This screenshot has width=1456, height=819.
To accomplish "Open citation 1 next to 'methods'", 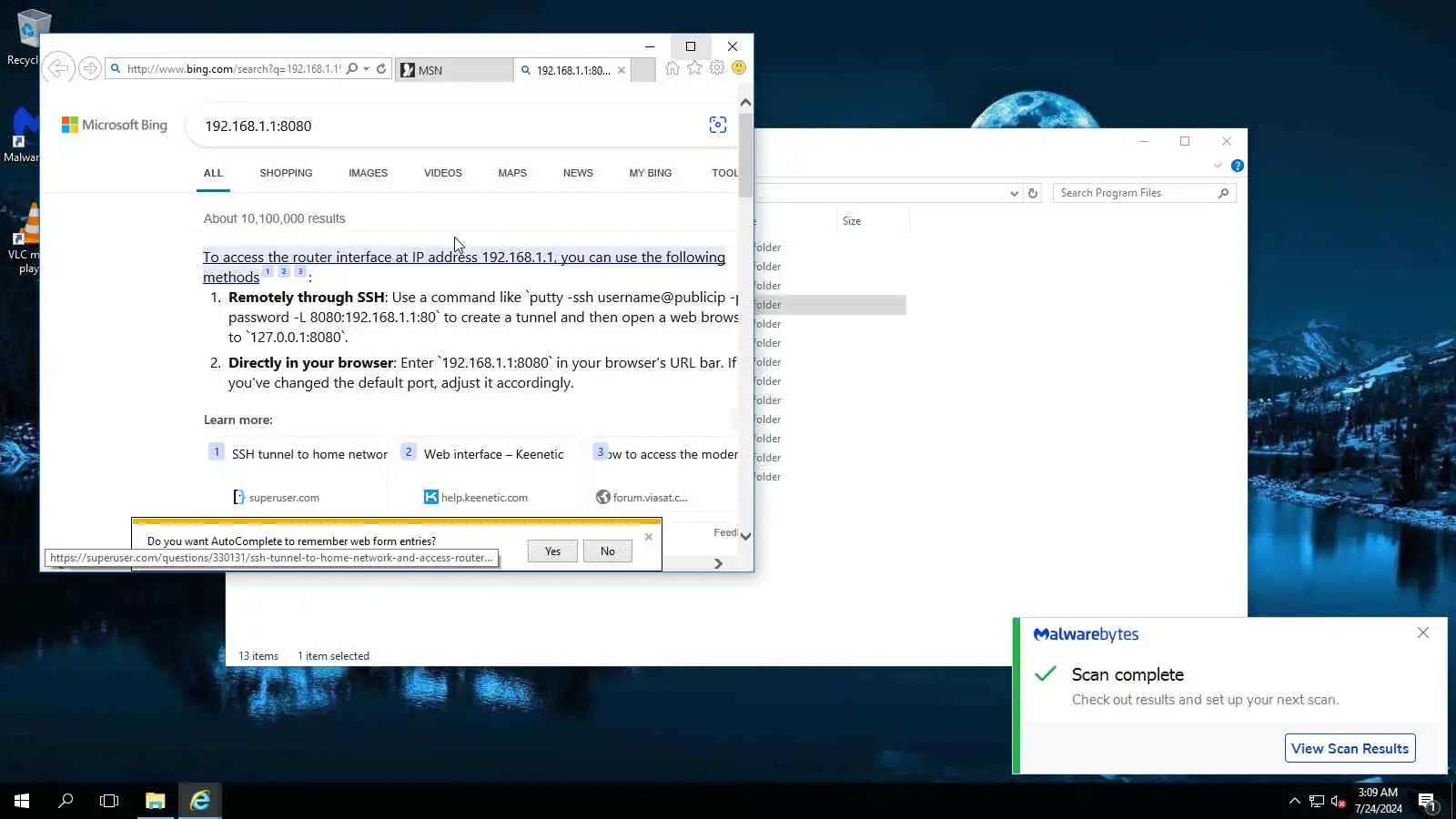I will [x=268, y=271].
